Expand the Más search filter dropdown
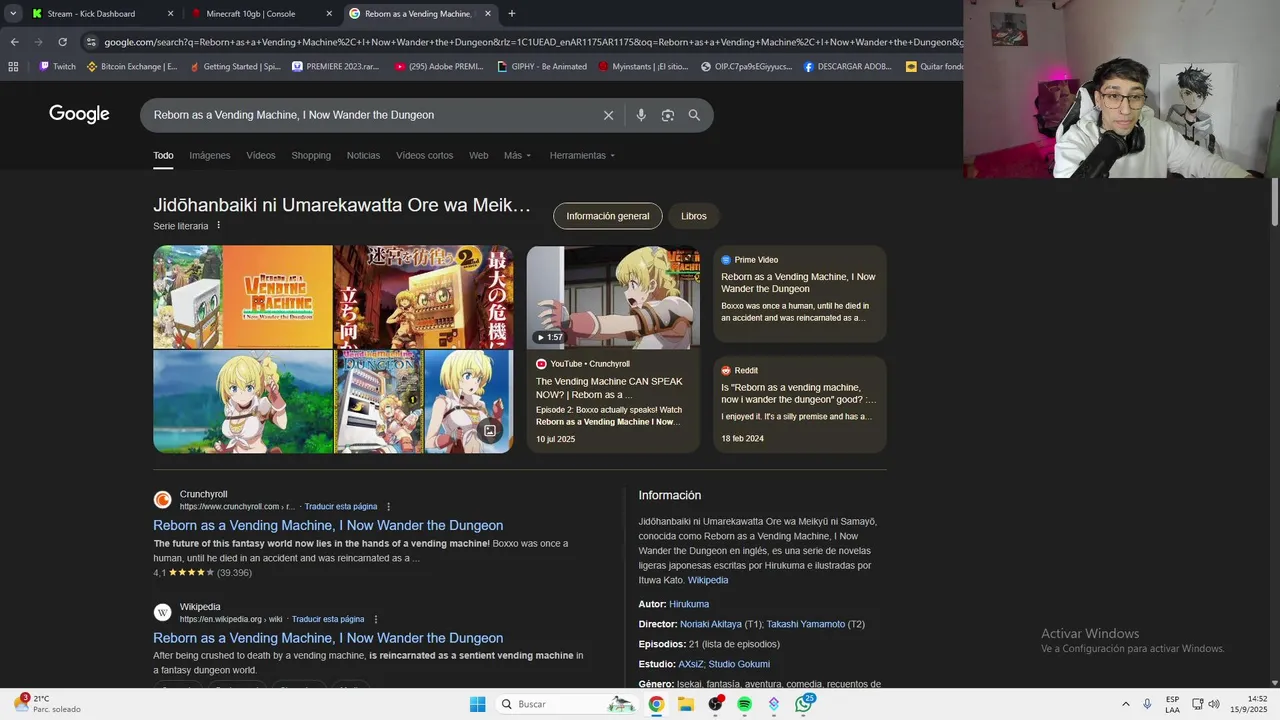 518,155
